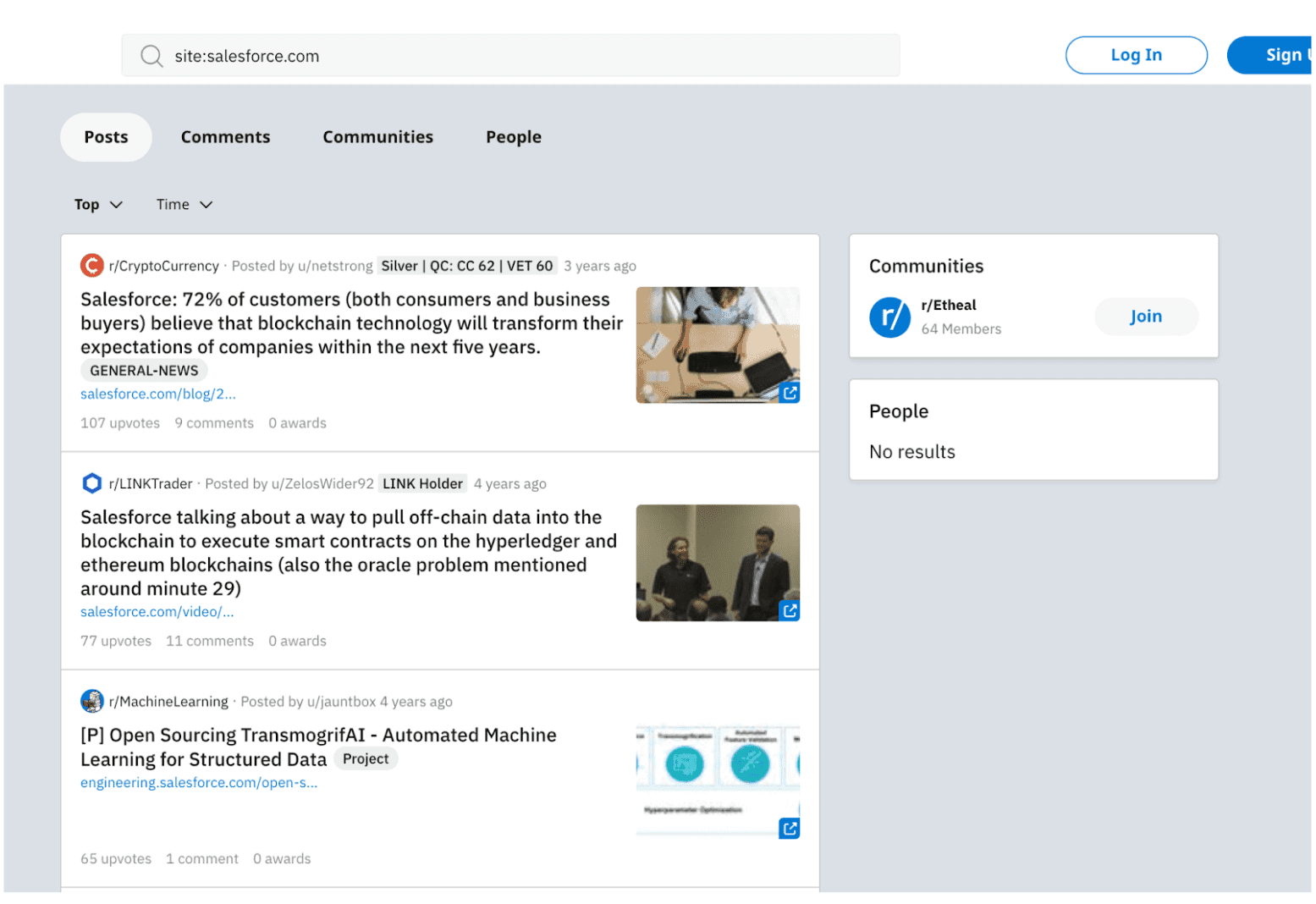Switch to the Comments tab
Image resolution: width=1316 pixels, height=904 pixels.
pyautogui.click(x=225, y=137)
